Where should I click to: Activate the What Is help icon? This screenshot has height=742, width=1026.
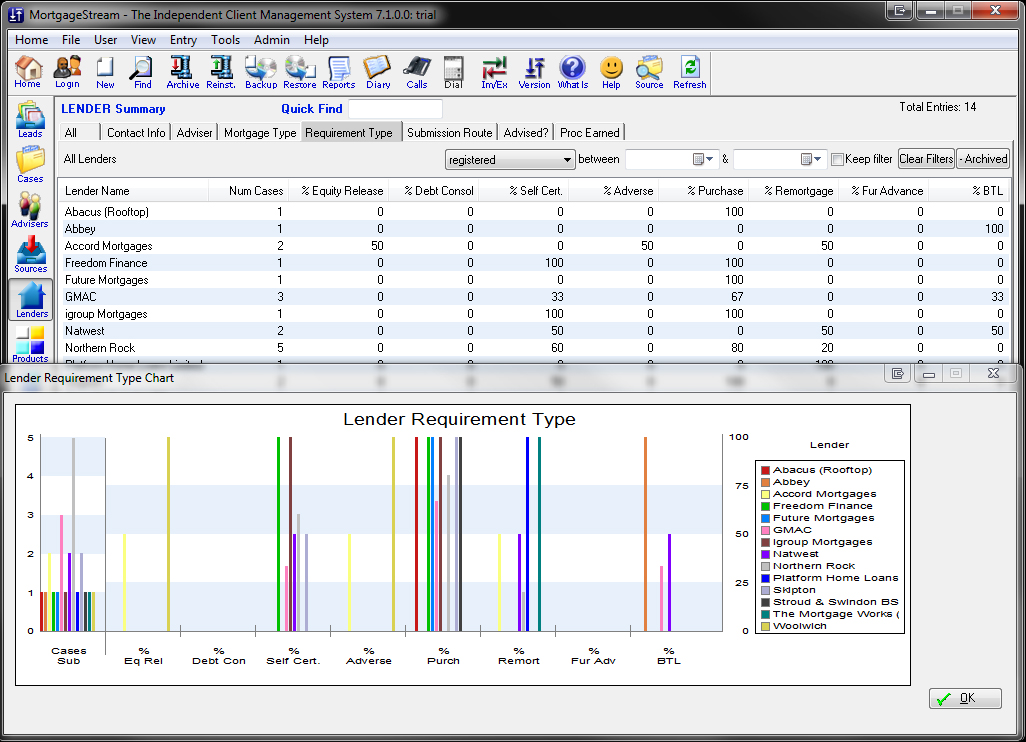coord(573,72)
